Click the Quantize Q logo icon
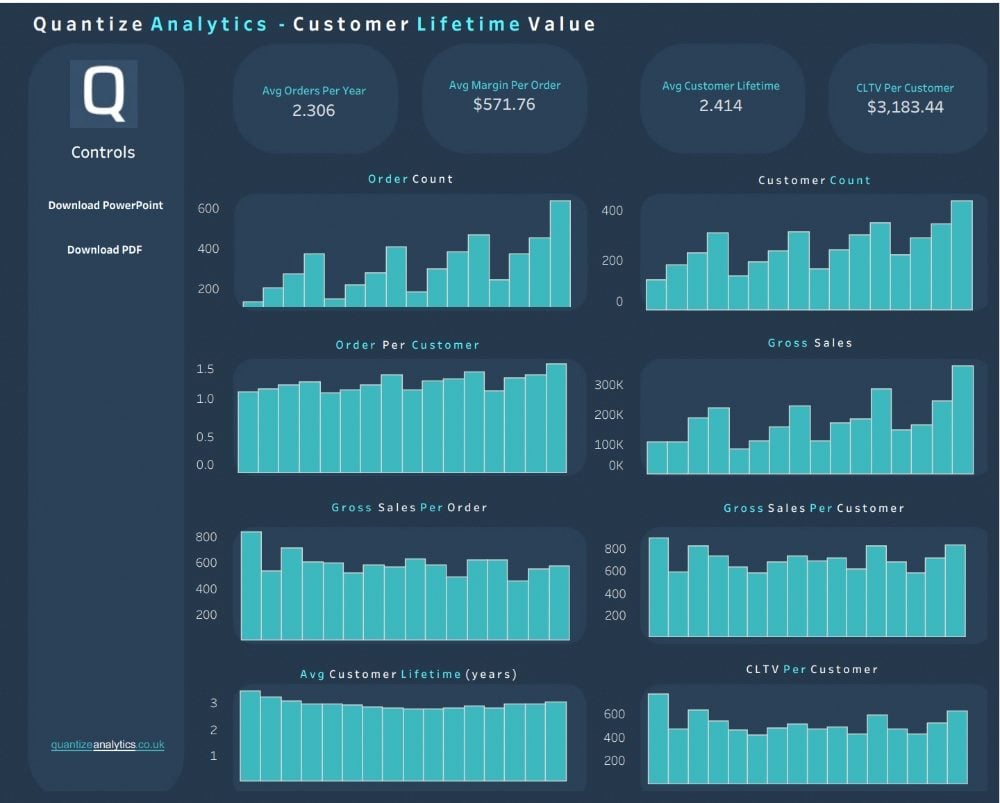 tap(103, 94)
